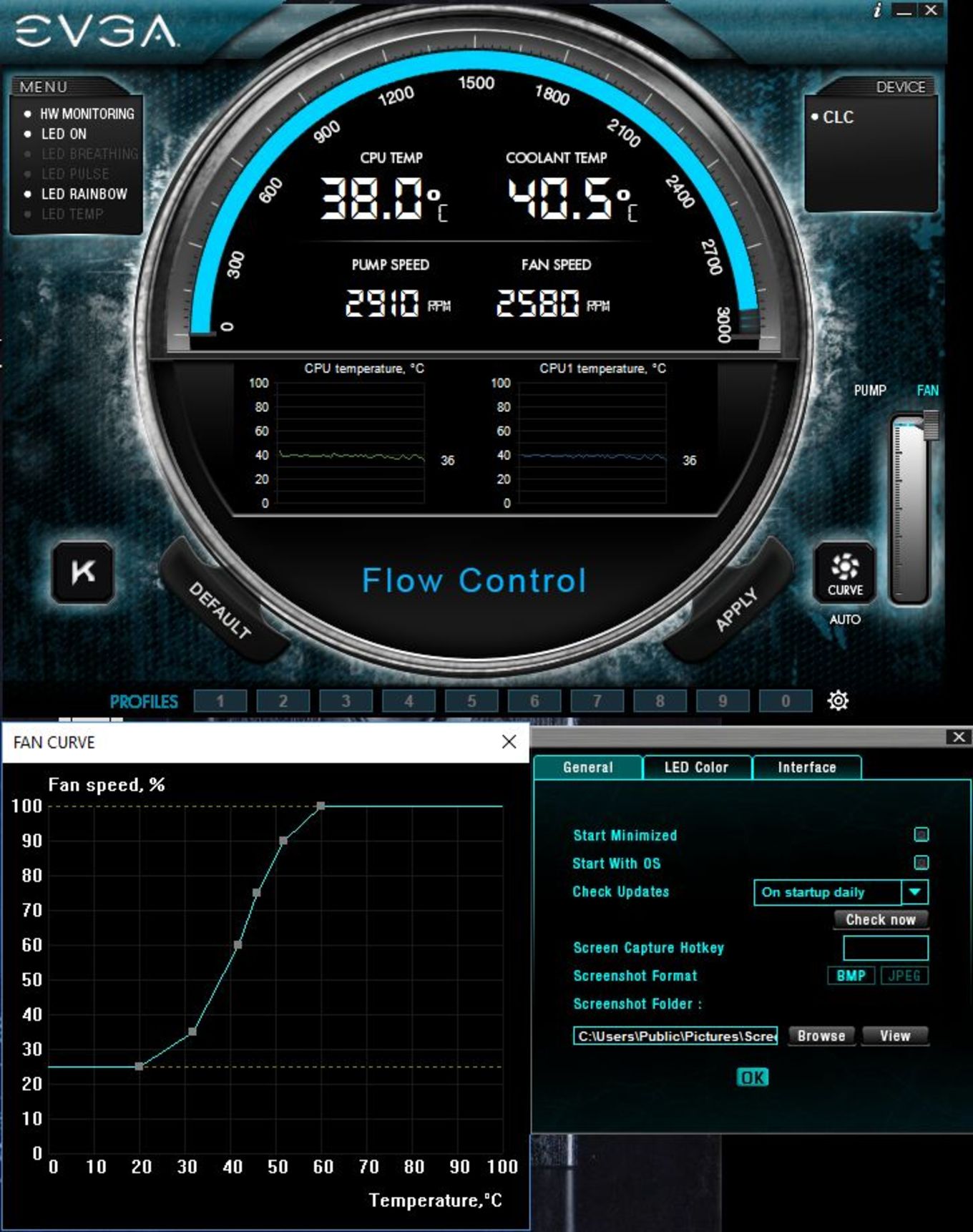This screenshot has height=1232, width=973.
Task: Enable Start With OS checkbox
Action: pyautogui.click(x=921, y=863)
